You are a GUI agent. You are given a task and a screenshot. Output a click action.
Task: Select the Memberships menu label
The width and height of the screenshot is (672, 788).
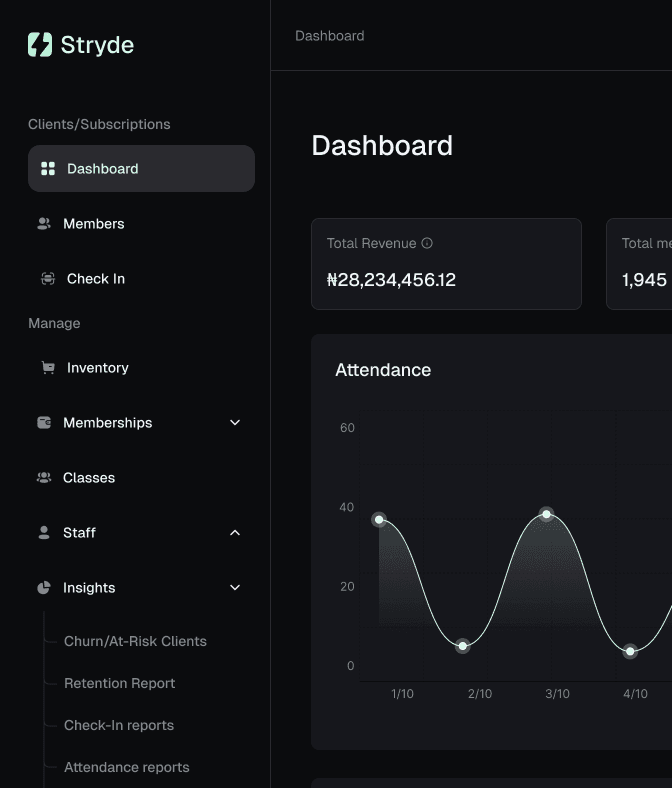[x=108, y=423]
